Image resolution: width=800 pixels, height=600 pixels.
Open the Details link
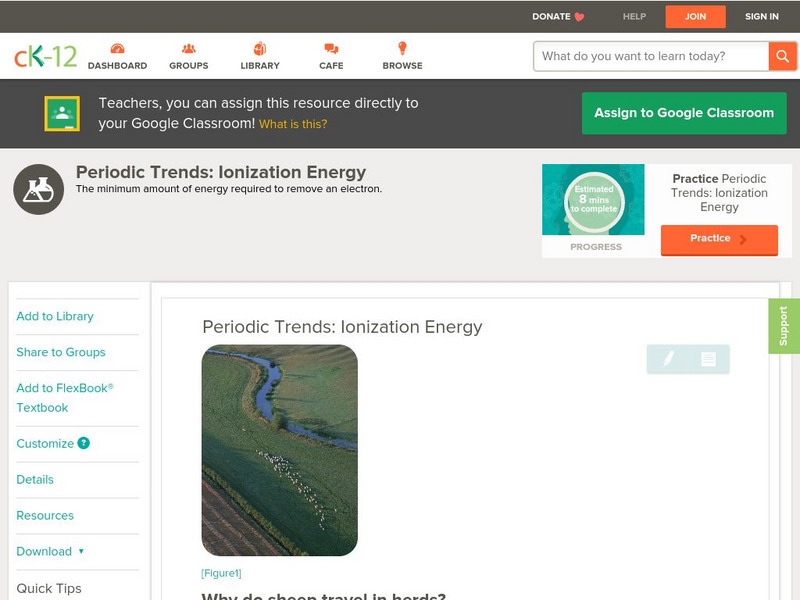click(x=35, y=480)
